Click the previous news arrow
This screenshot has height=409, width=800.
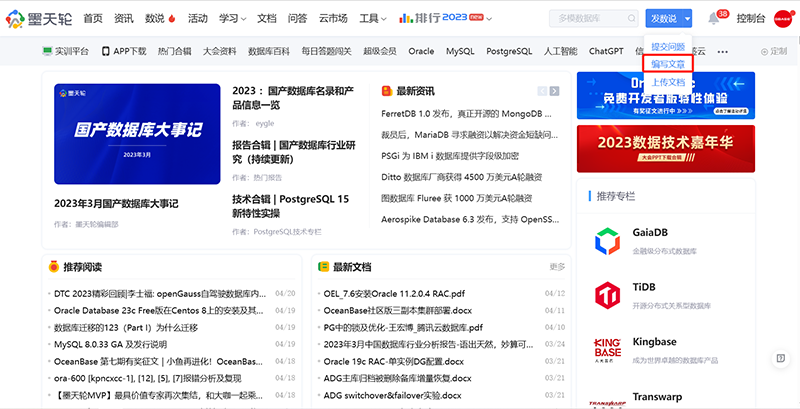pos(542,91)
